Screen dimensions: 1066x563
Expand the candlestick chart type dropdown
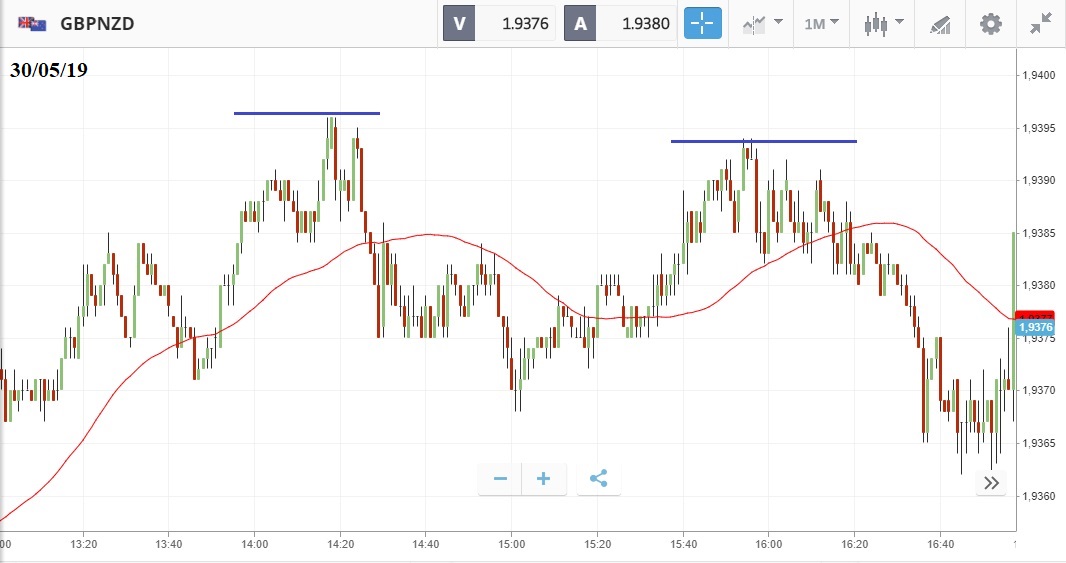(884, 23)
